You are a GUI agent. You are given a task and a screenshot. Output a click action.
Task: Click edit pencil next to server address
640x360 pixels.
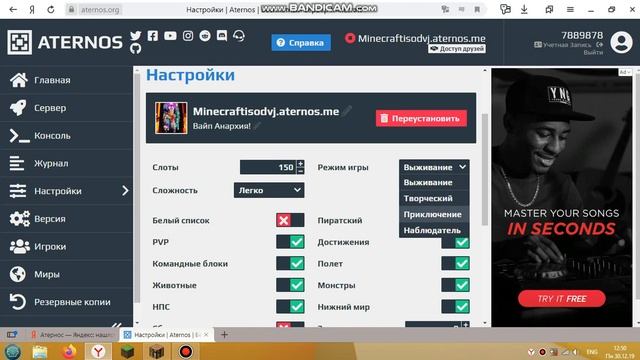tap(347, 111)
